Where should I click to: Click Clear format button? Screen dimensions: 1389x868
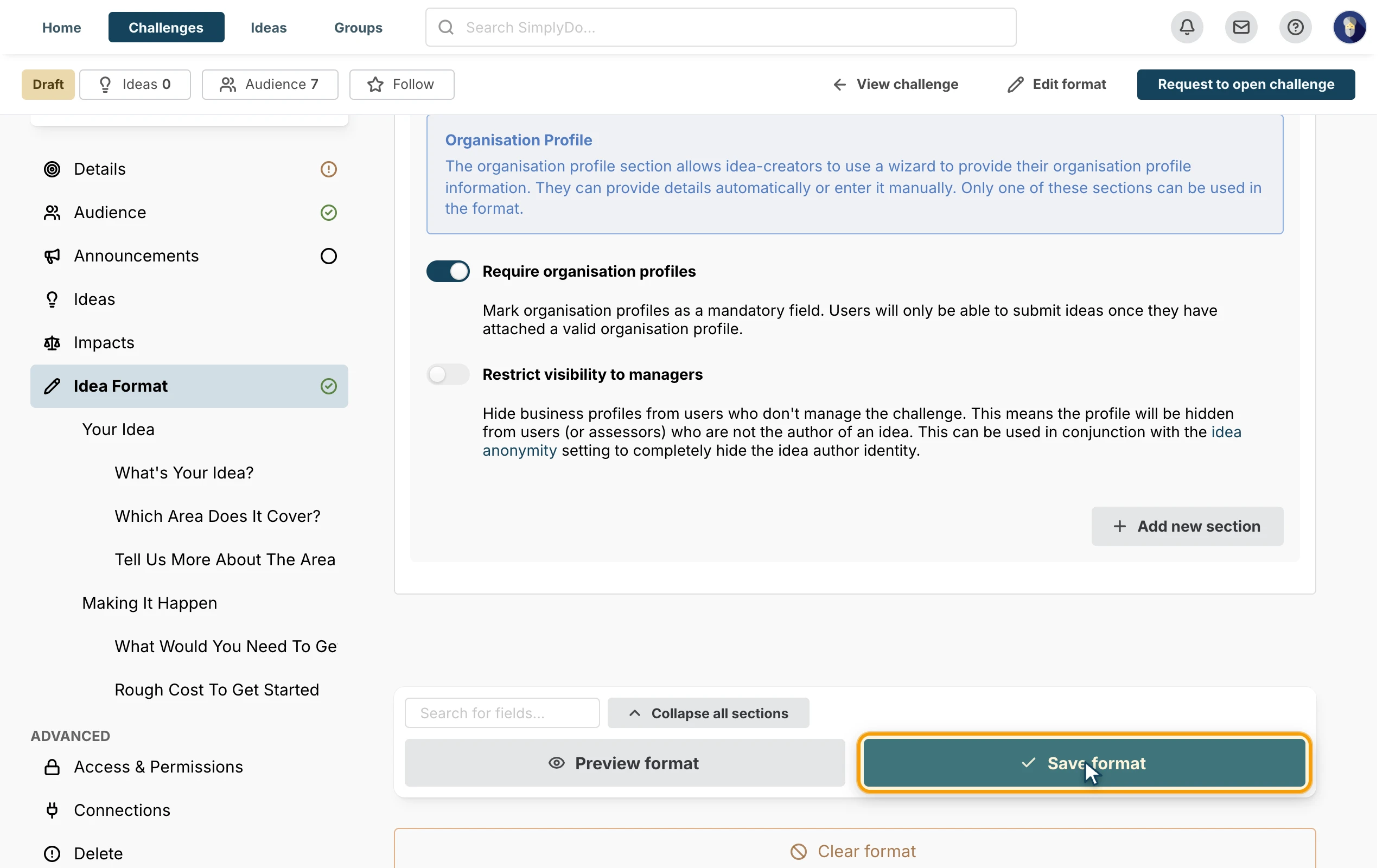tap(855, 851)
